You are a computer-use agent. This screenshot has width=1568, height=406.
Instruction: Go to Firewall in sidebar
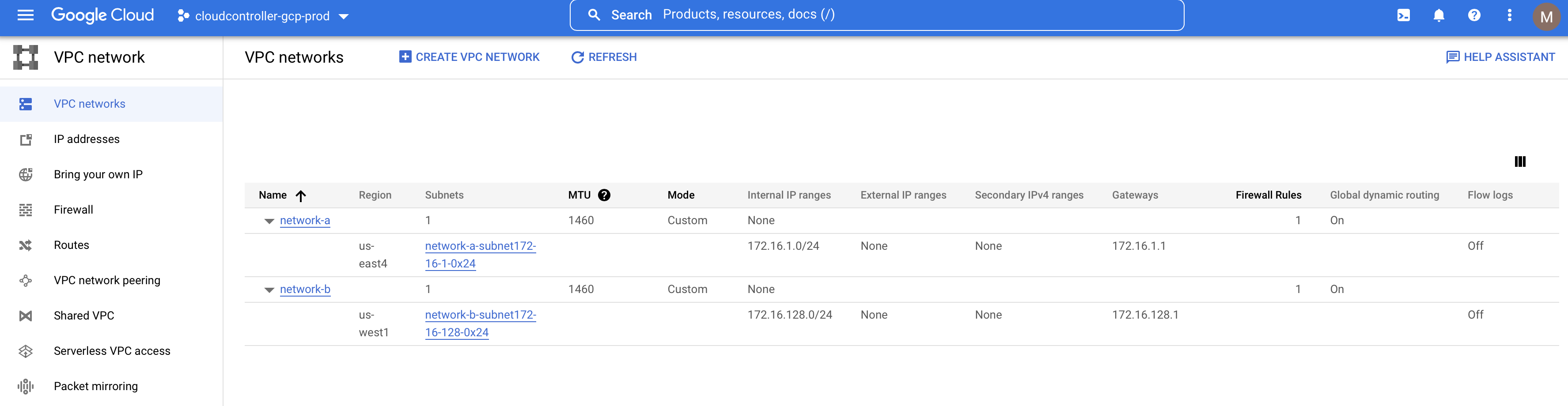point(73,210)
